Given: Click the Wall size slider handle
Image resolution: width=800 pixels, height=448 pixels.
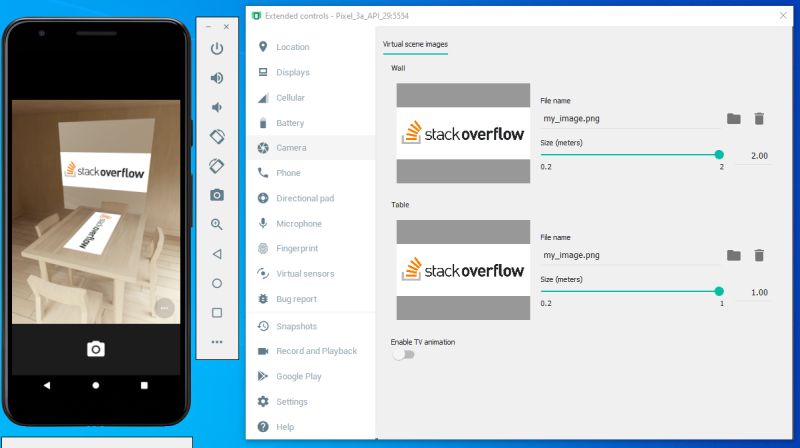Looking at the screenshot, I should click(719, 155).
